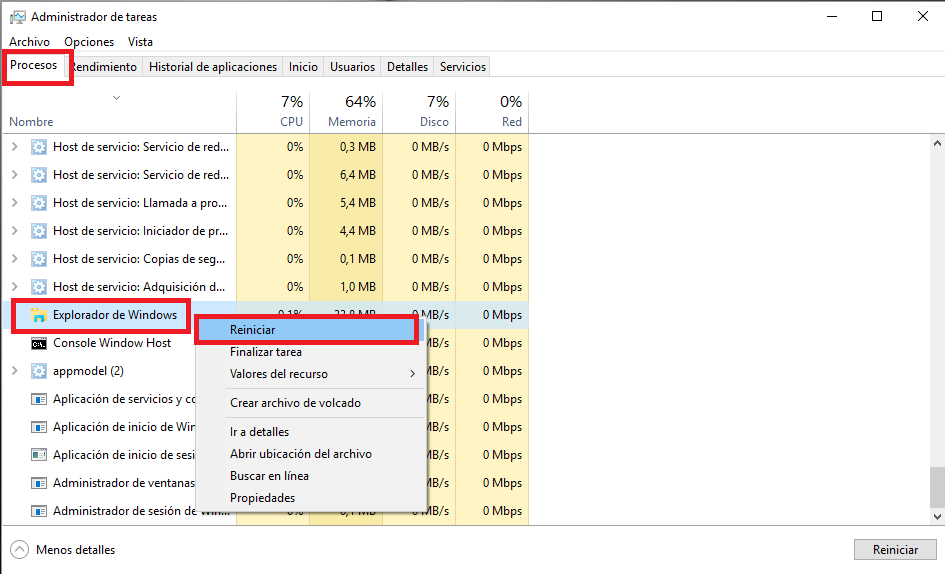Click gear icon of Llamada a pro... row
945x574 pixels.
[39, 203]
